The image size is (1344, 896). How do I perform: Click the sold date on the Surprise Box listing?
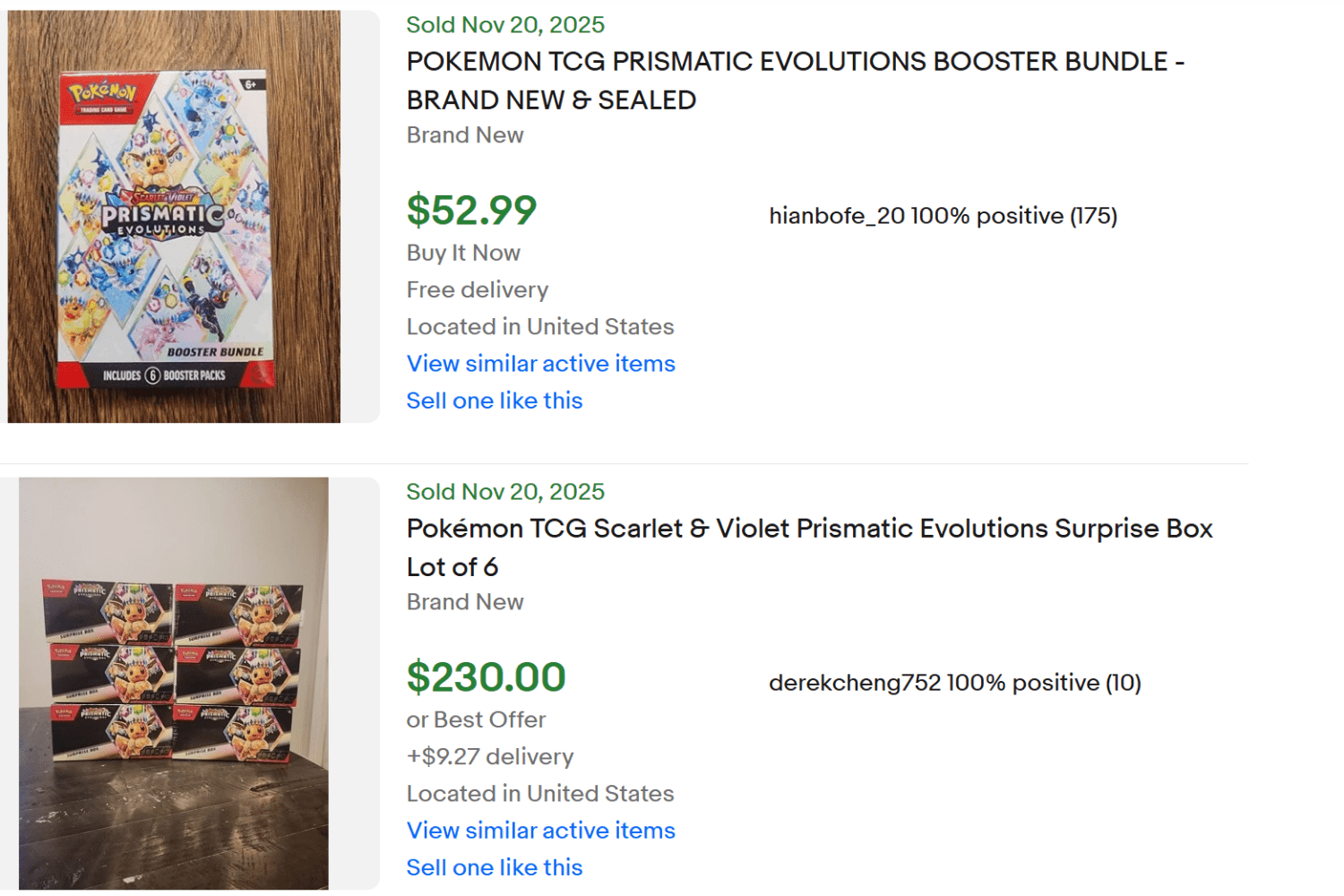pos(504,491)
